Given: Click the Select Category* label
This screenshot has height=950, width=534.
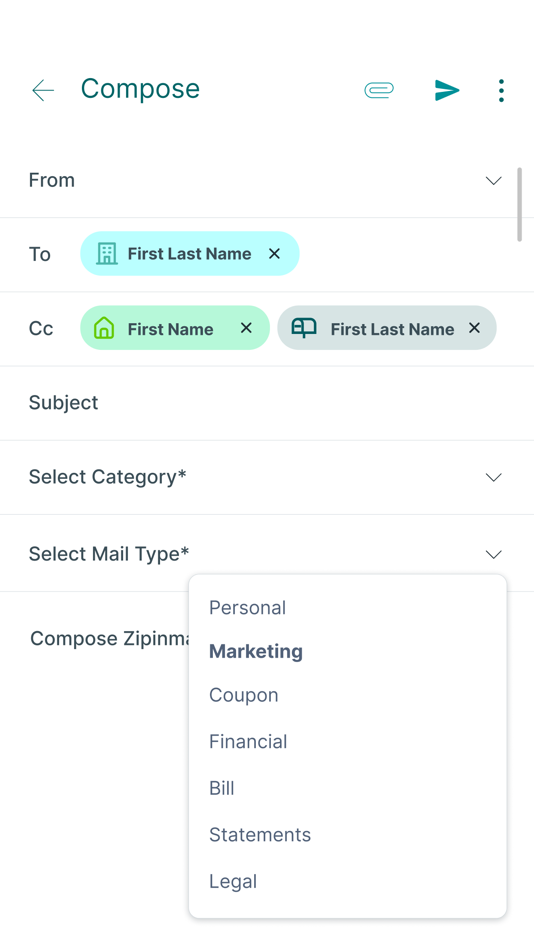Looking at the screenshot, I should pyautogui.click(x=107, y=477).
